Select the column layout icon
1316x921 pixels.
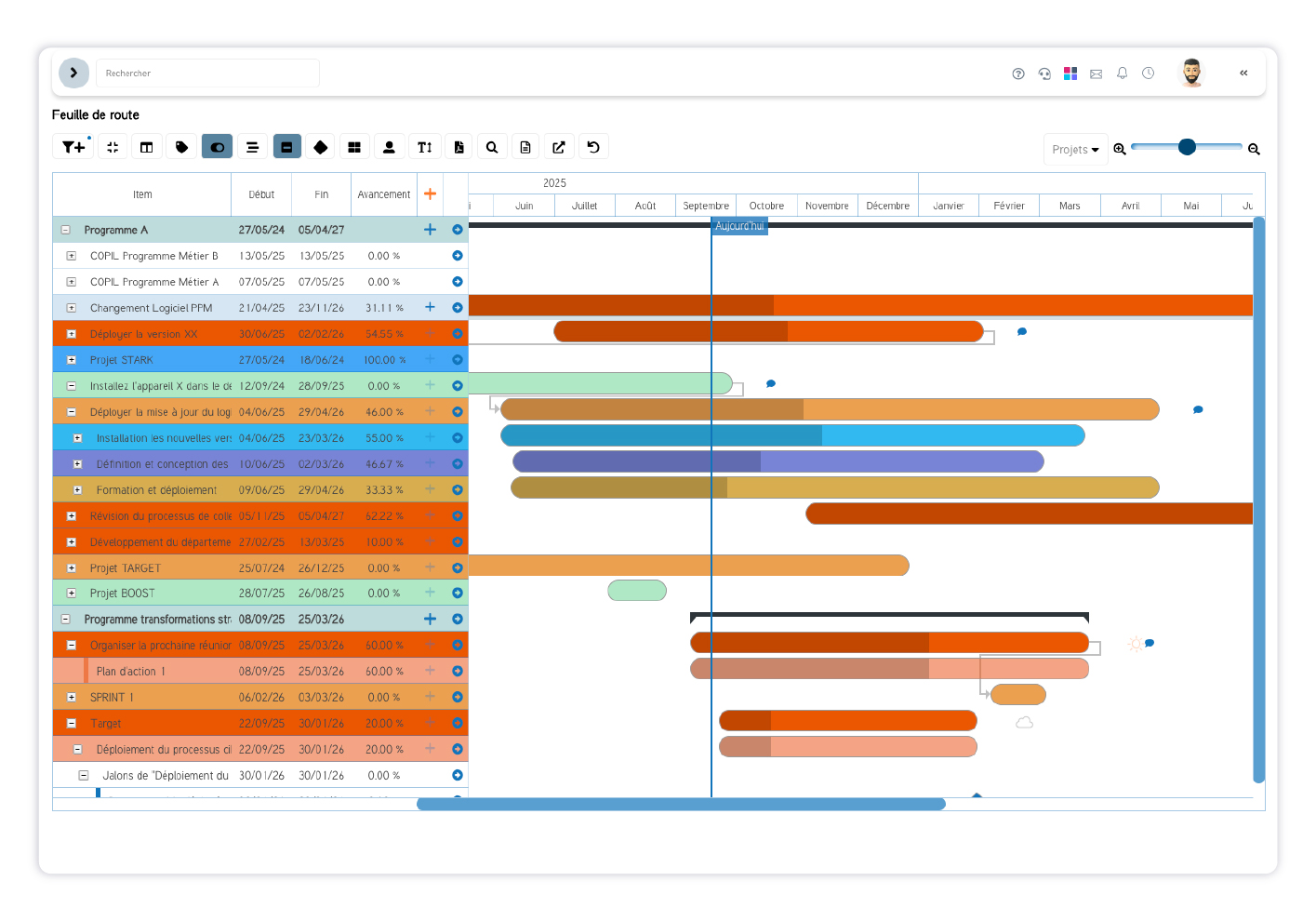146,146
